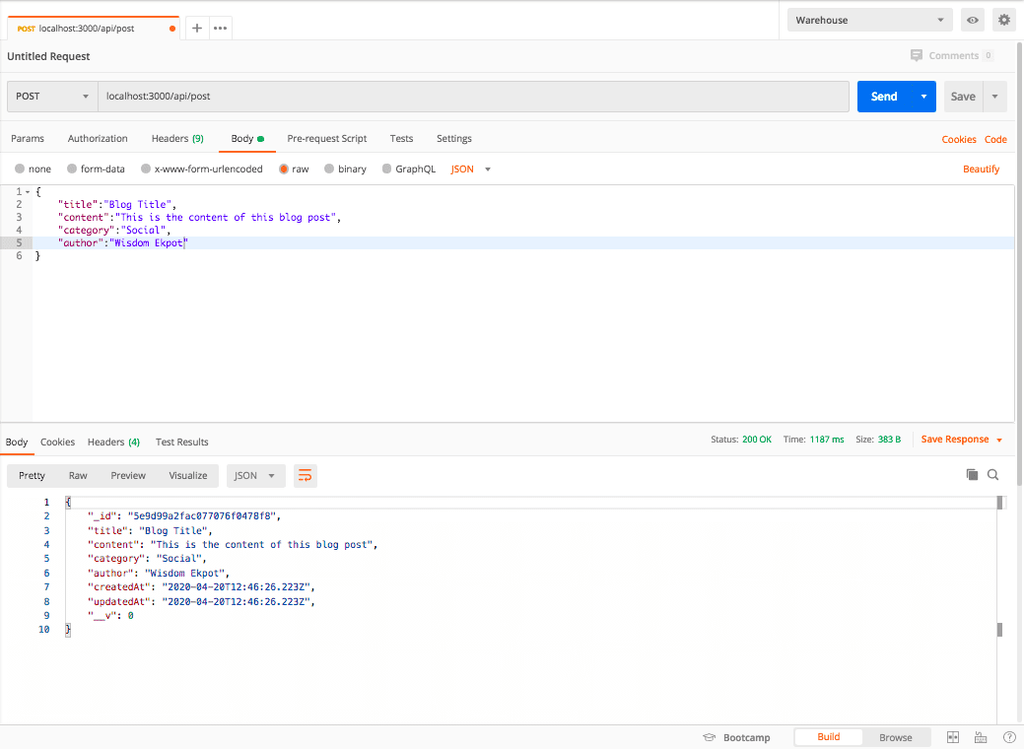Open the Test Results response tab

coord(182,442)
